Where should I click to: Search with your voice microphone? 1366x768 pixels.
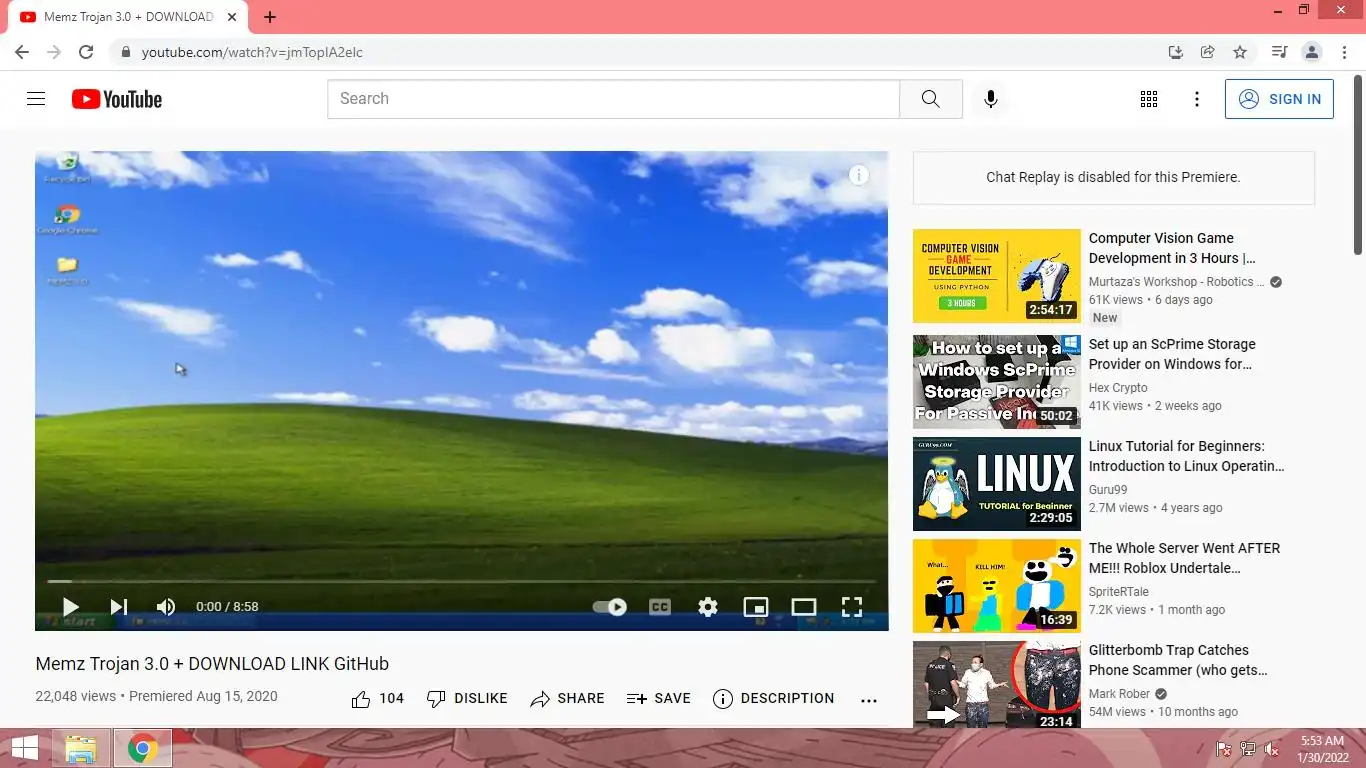tap(990, 99)
